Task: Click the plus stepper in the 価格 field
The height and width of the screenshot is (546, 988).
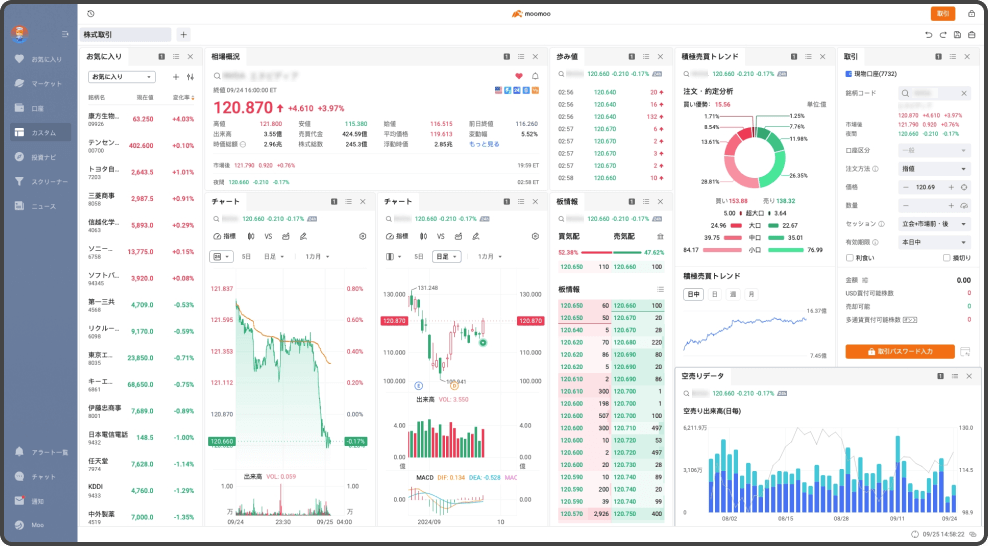Action: coord(951,187)
